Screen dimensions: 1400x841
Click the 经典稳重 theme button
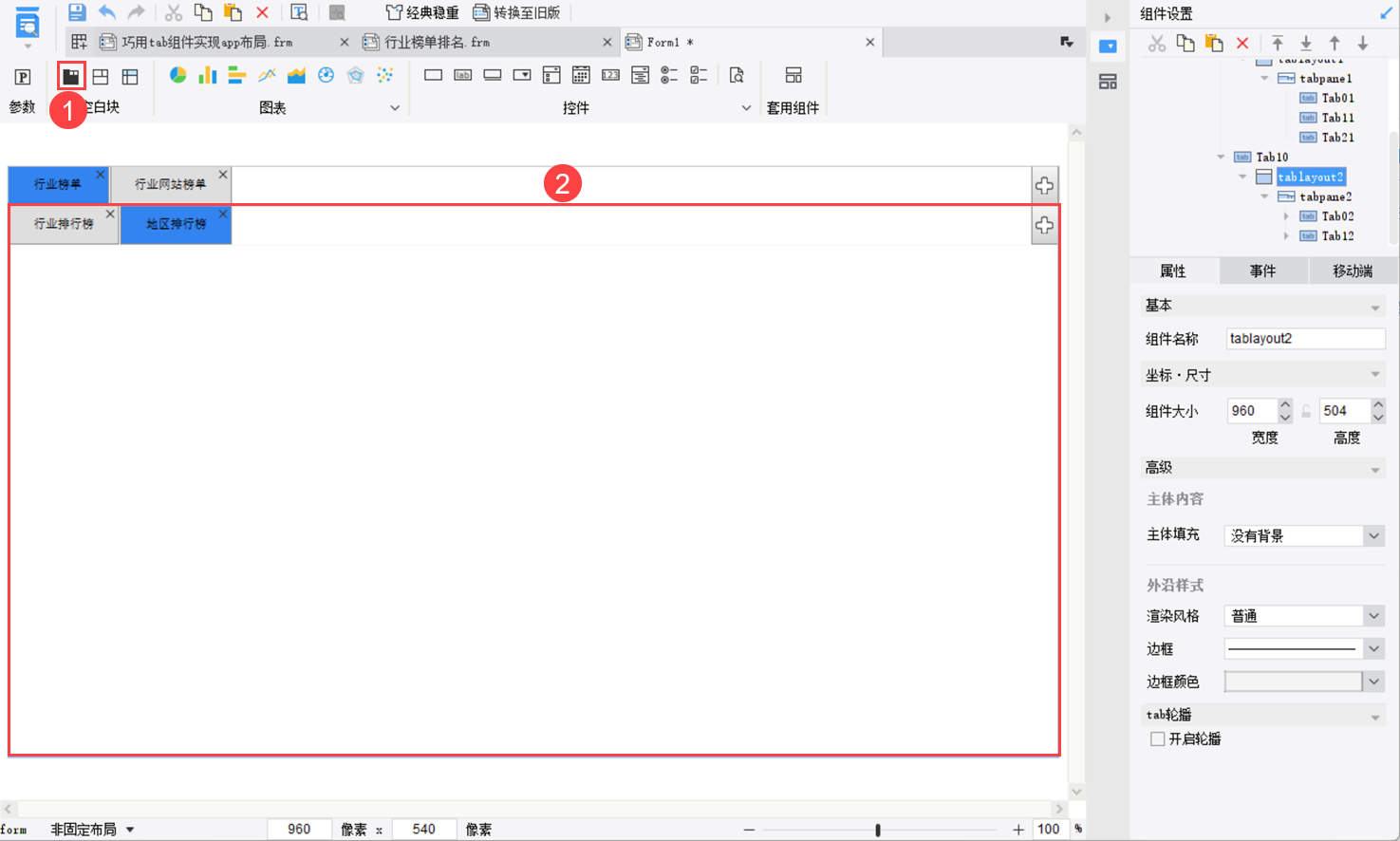[422, 12]
